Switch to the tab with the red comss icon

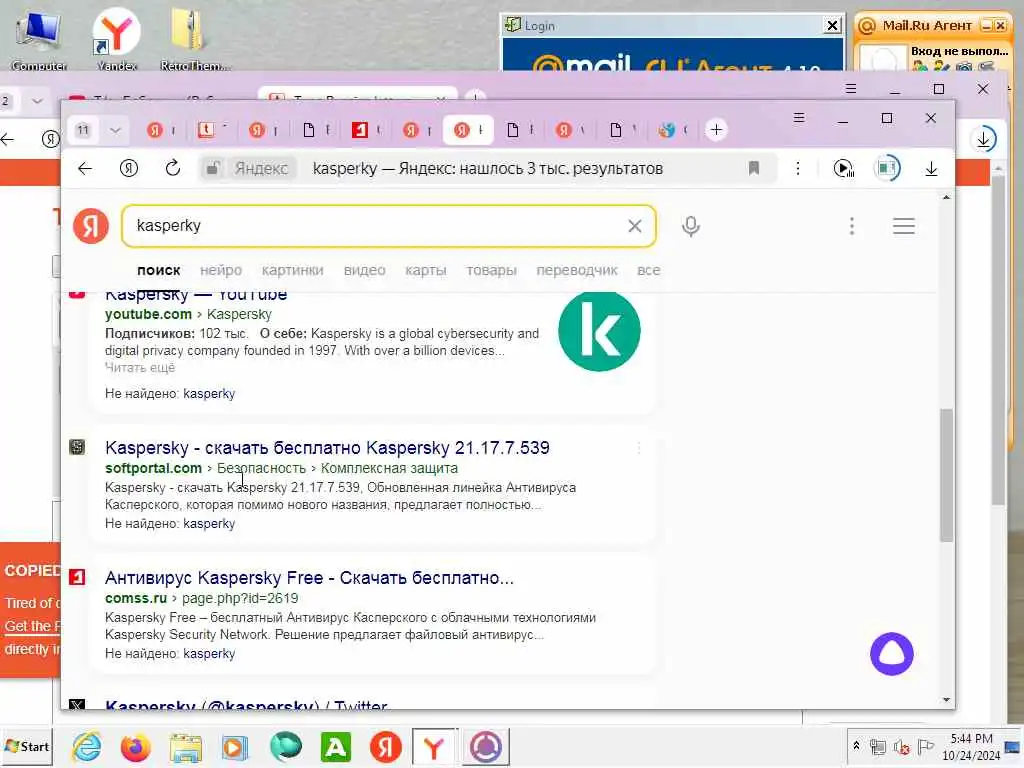point(366,130)
